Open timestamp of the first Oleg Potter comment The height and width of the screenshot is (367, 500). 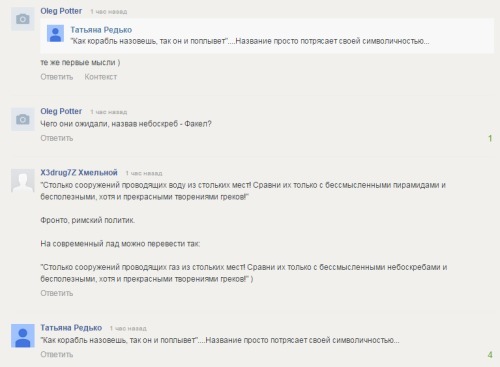[109, 12]
